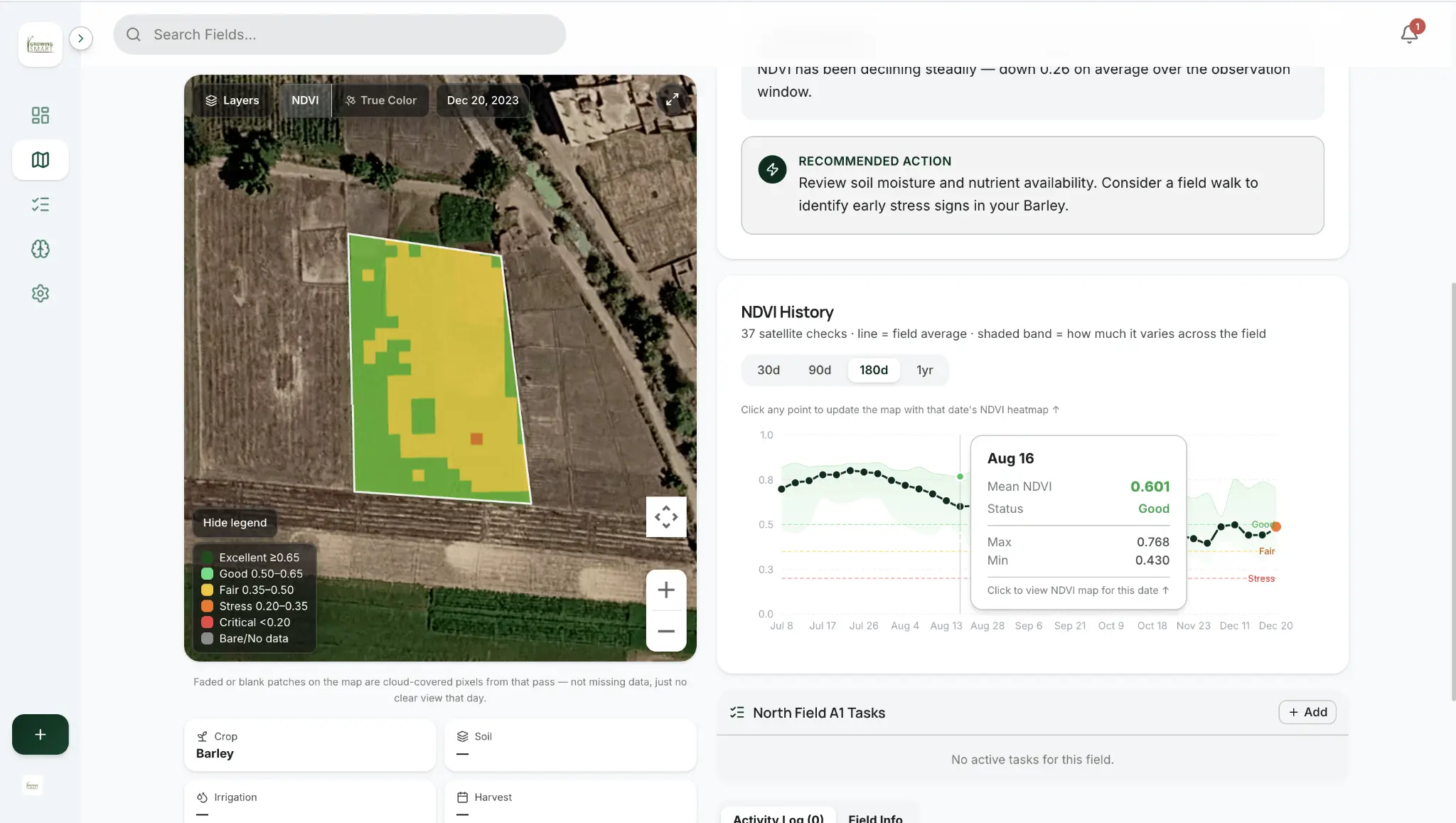
Task: Click the 'No active tasks for this field.' text
Action: 1032,760
